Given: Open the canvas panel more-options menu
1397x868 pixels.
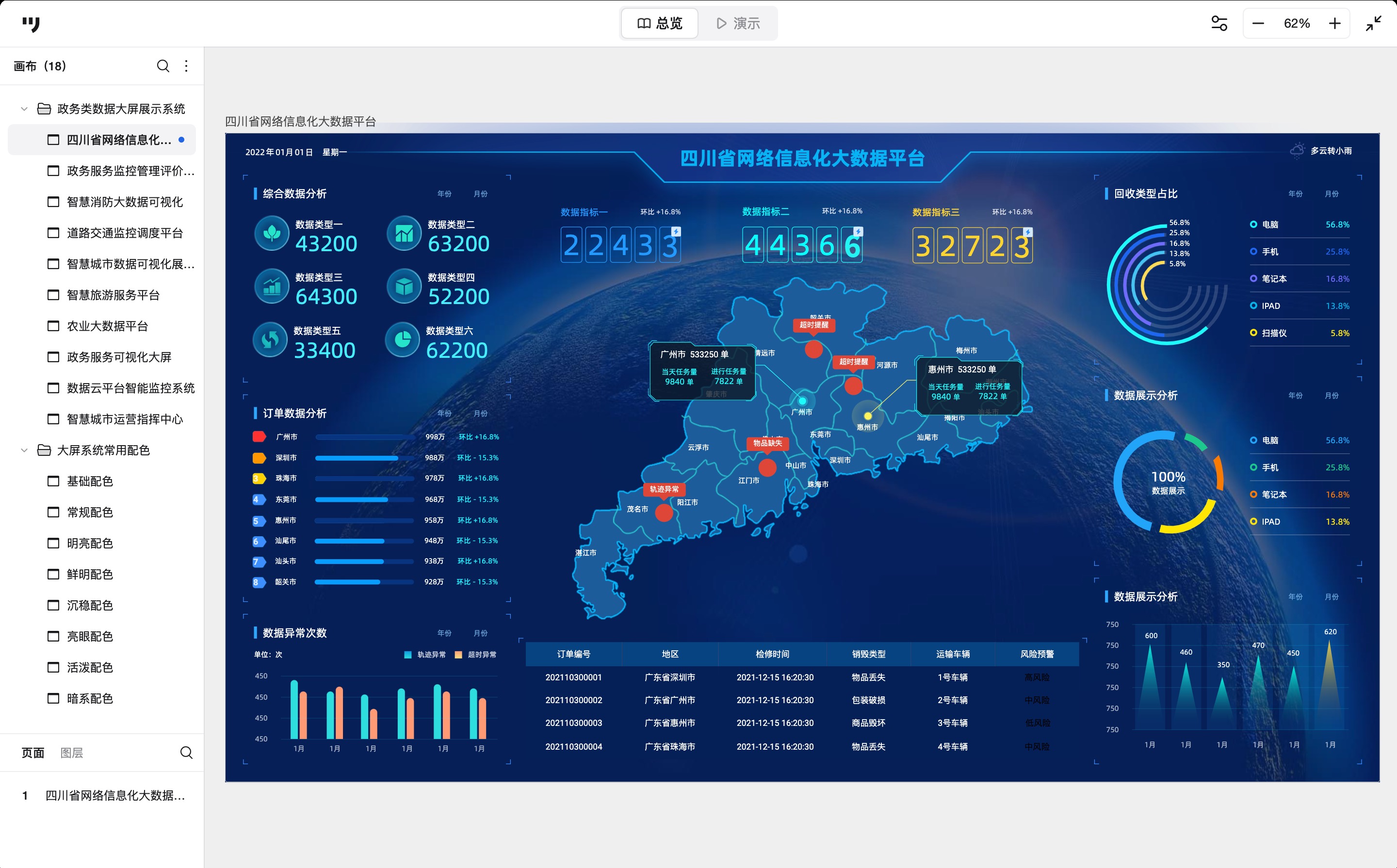Looking at the screenshot, I should point(186,66).
